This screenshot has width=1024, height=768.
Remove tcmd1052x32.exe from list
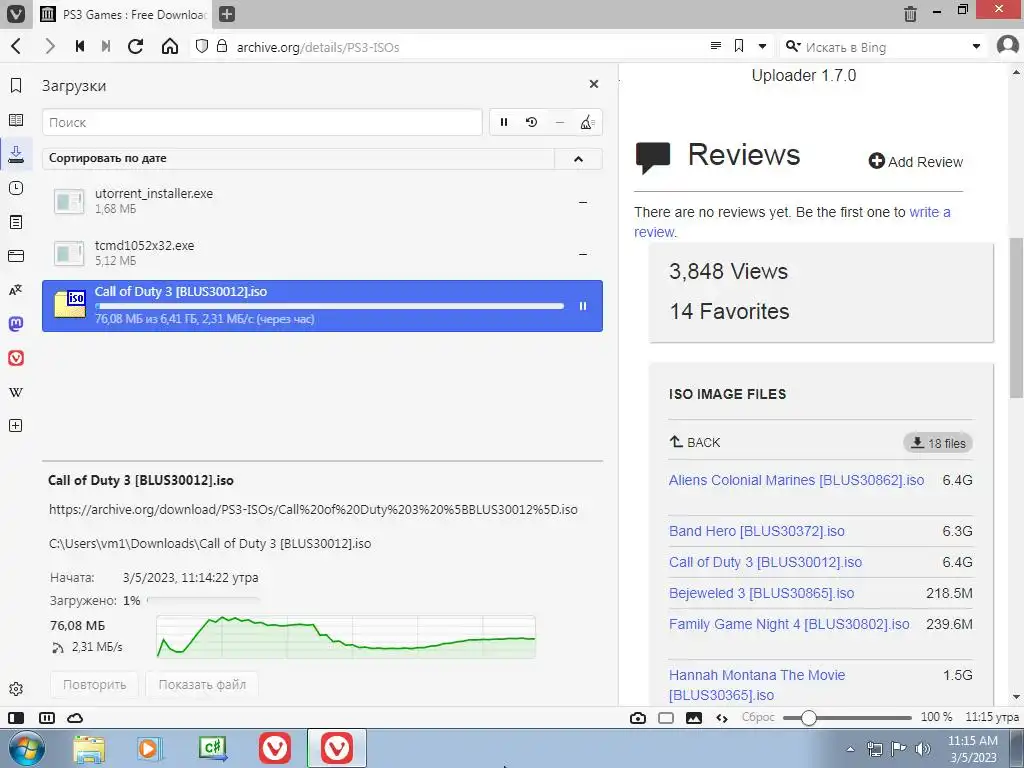coord(583,254)
